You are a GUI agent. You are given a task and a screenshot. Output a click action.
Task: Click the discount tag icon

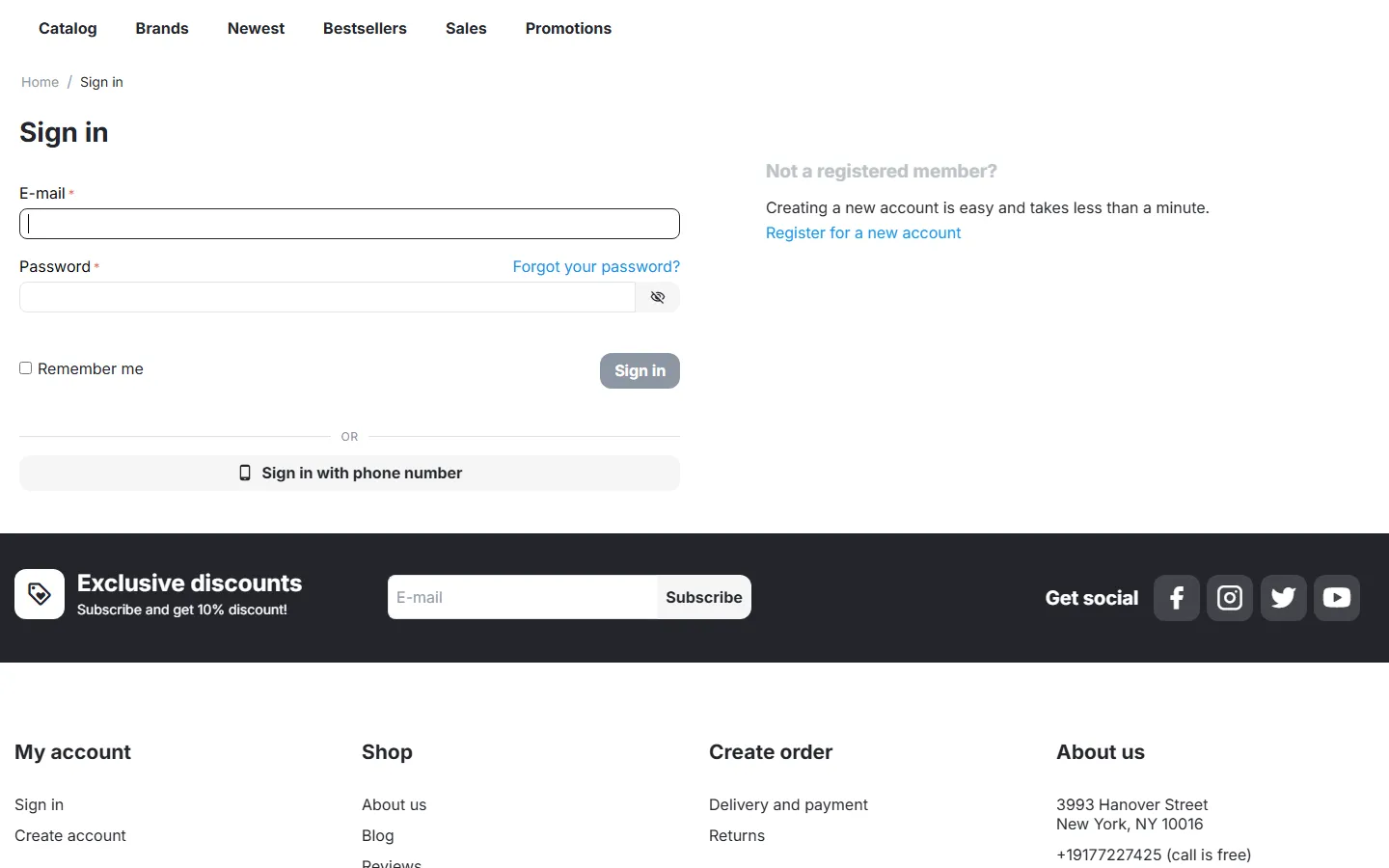pyautogui.click(x=40, y=594)
